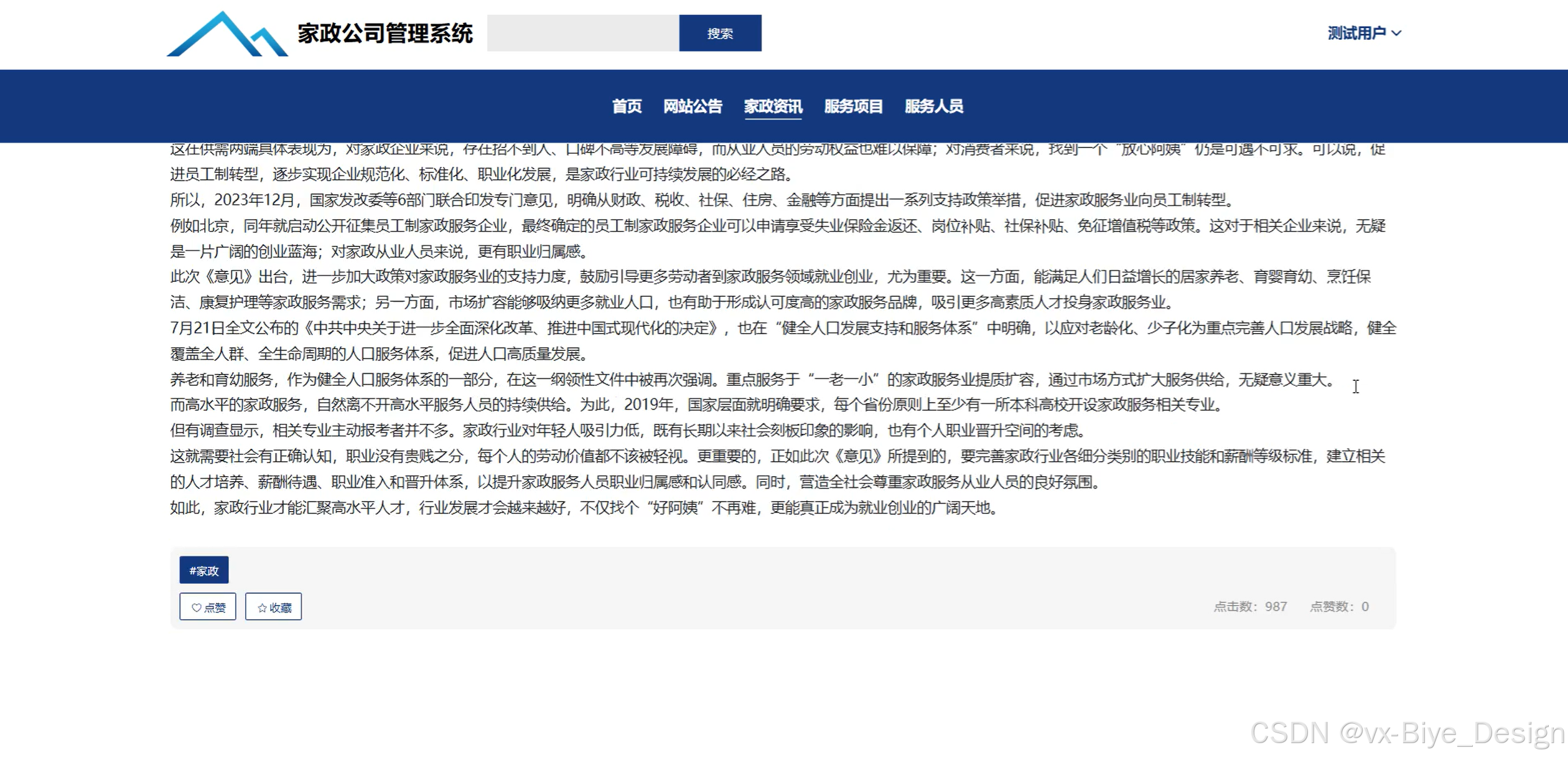Go to the 首页 nav item

[x=626, y=106]
